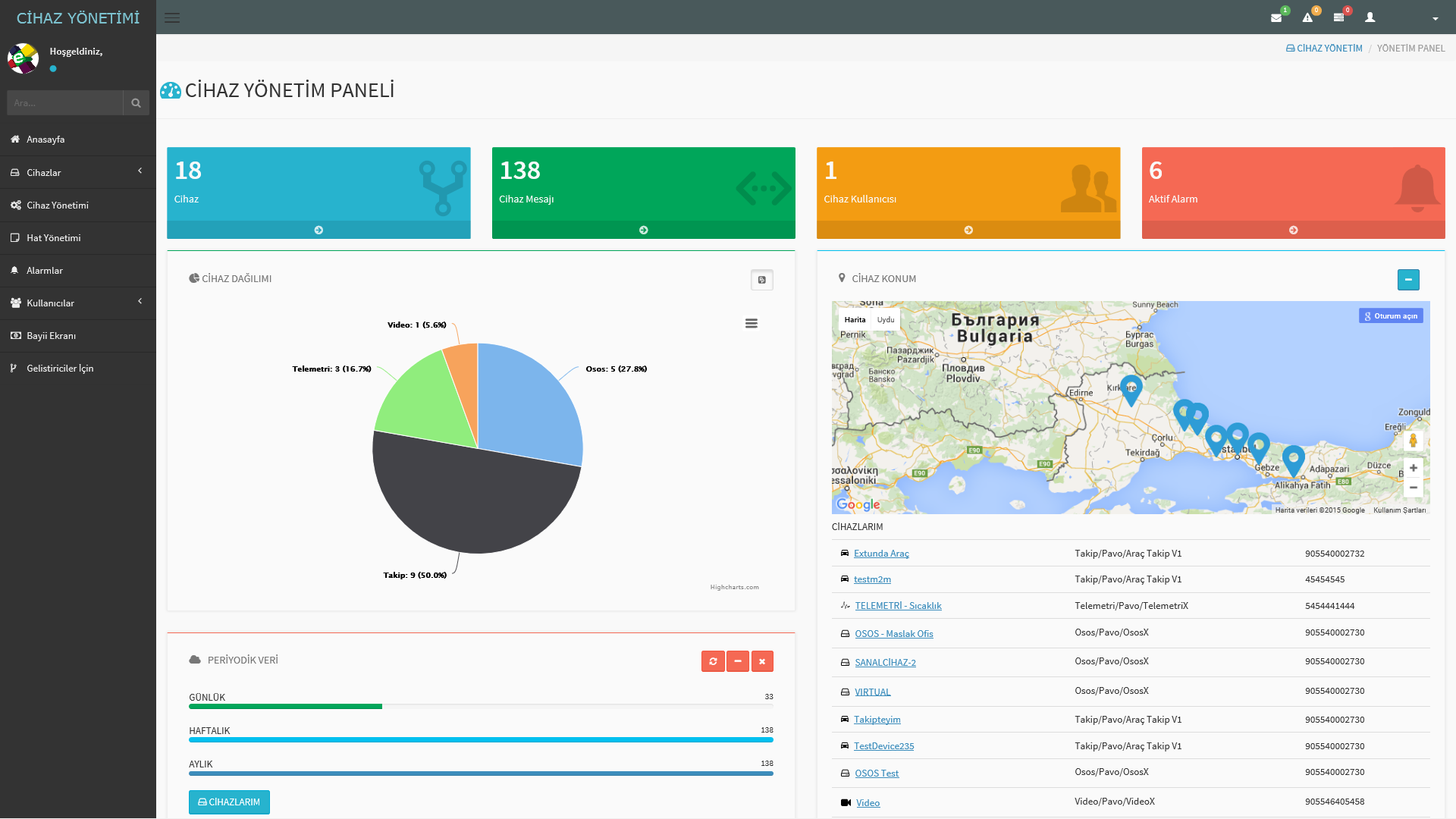The image size is (1456, 819).
Task: Click the pulse icon beside TELEMETRİ - Sıcaklık
Action: point(845,605)
